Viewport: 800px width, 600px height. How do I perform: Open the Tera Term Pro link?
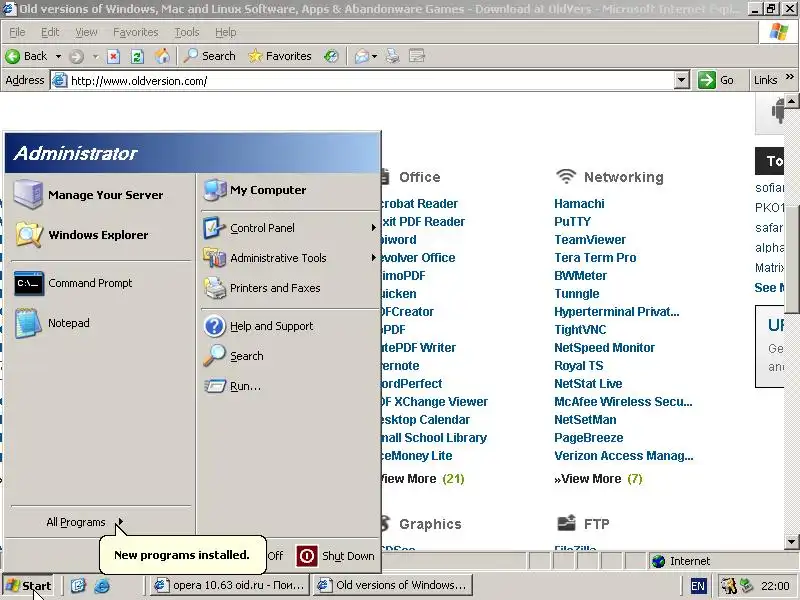pyautogui.click(x=595, y=258)
